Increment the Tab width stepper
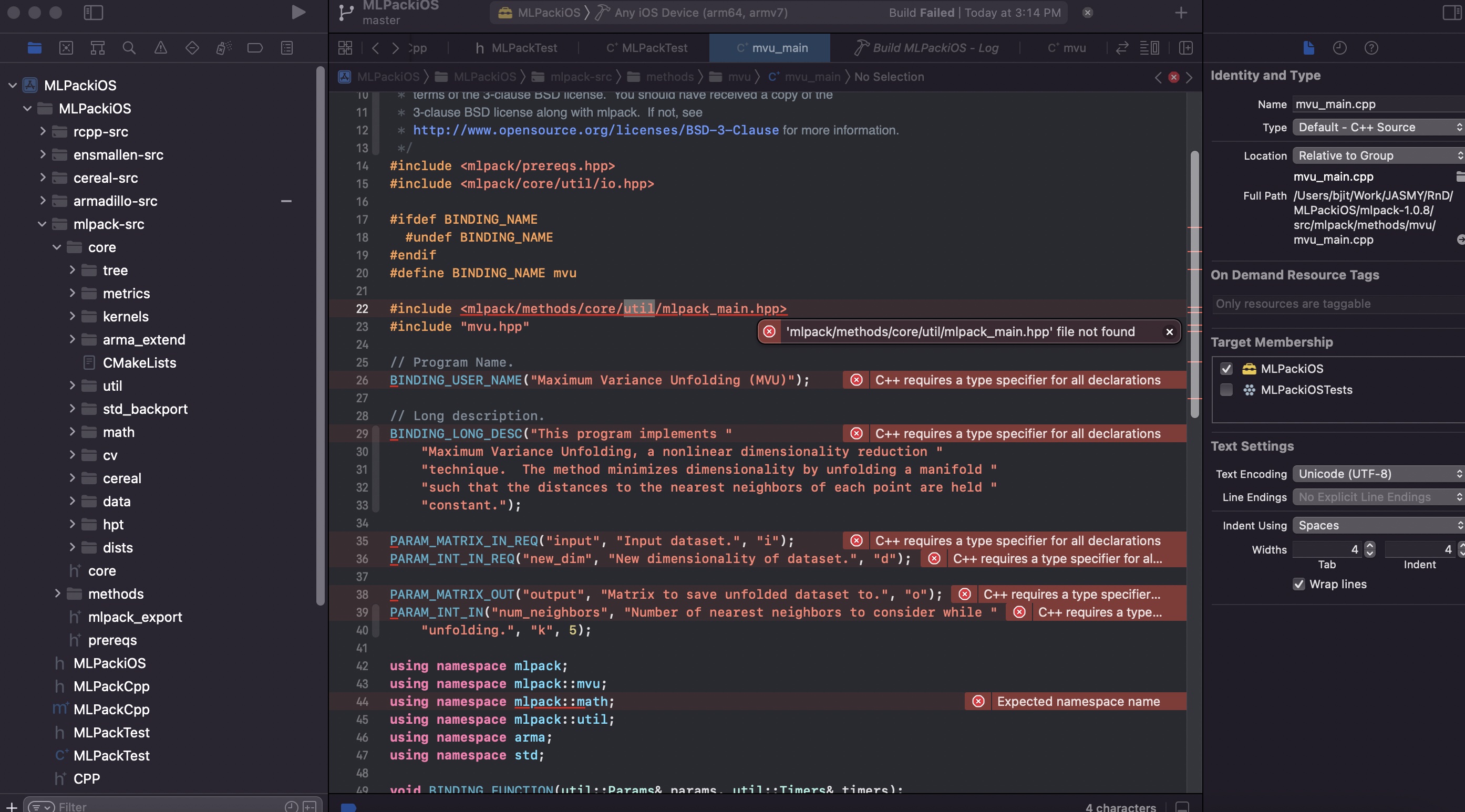 coord(1369,545)
